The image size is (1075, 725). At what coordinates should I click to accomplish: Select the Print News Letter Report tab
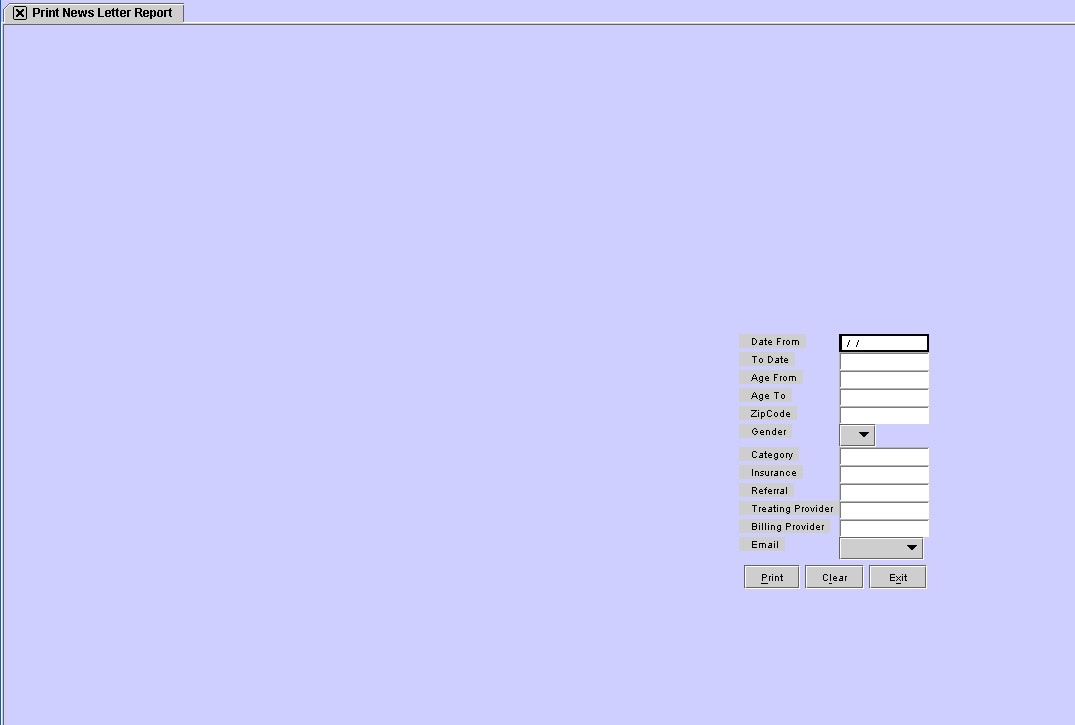point(94,13)
